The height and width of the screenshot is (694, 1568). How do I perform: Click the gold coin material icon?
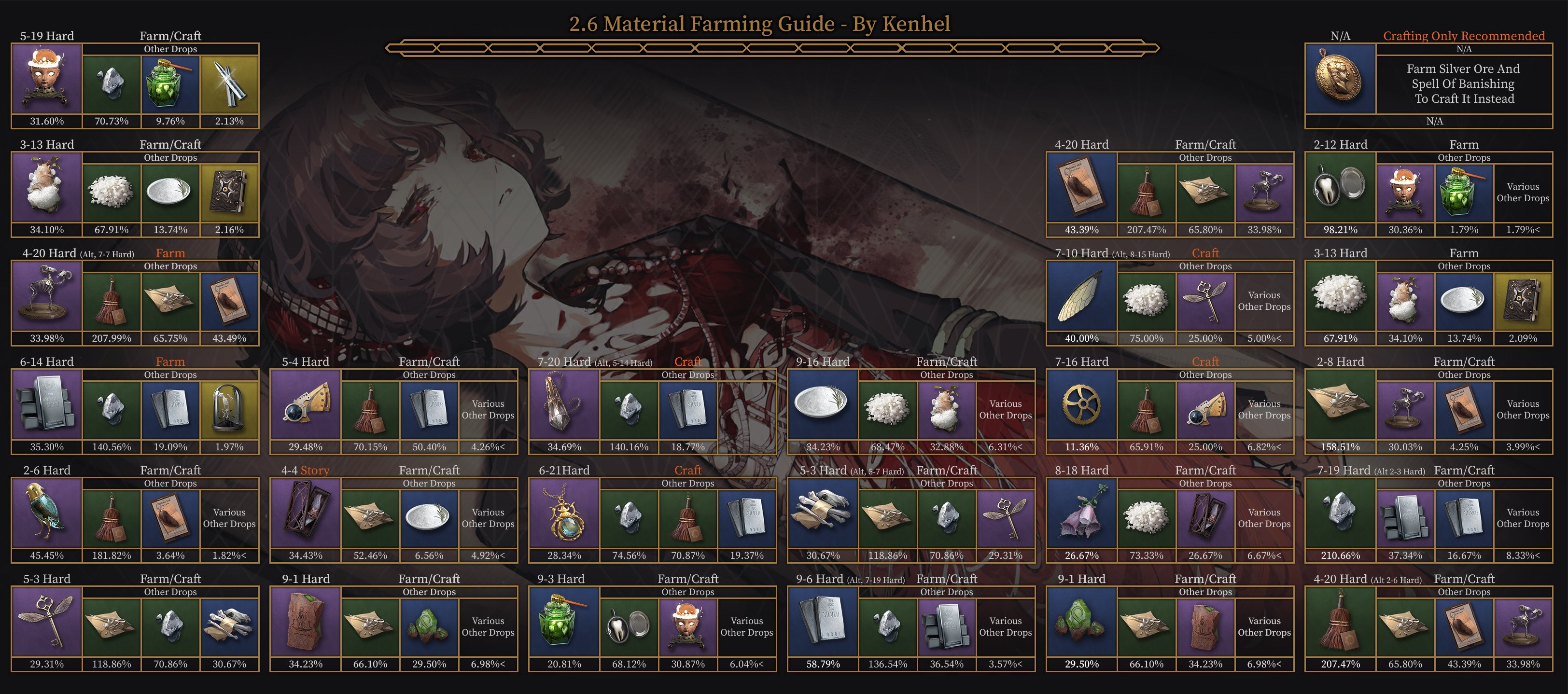(x=1340, y=79)
